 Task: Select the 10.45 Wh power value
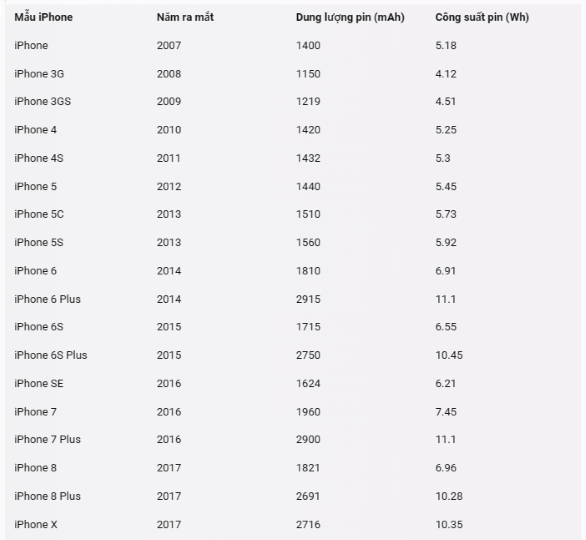tap(449, 355)
